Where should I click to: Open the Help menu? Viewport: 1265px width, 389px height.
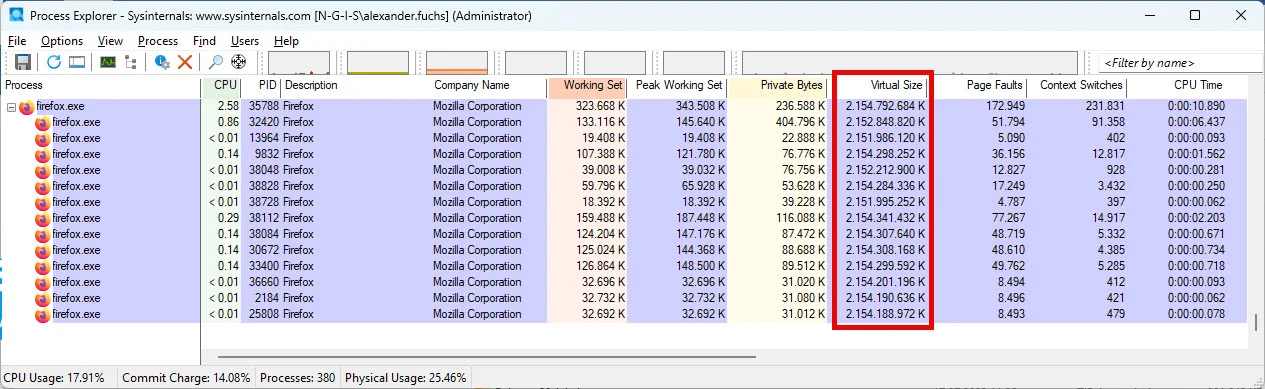coord(286,41)
